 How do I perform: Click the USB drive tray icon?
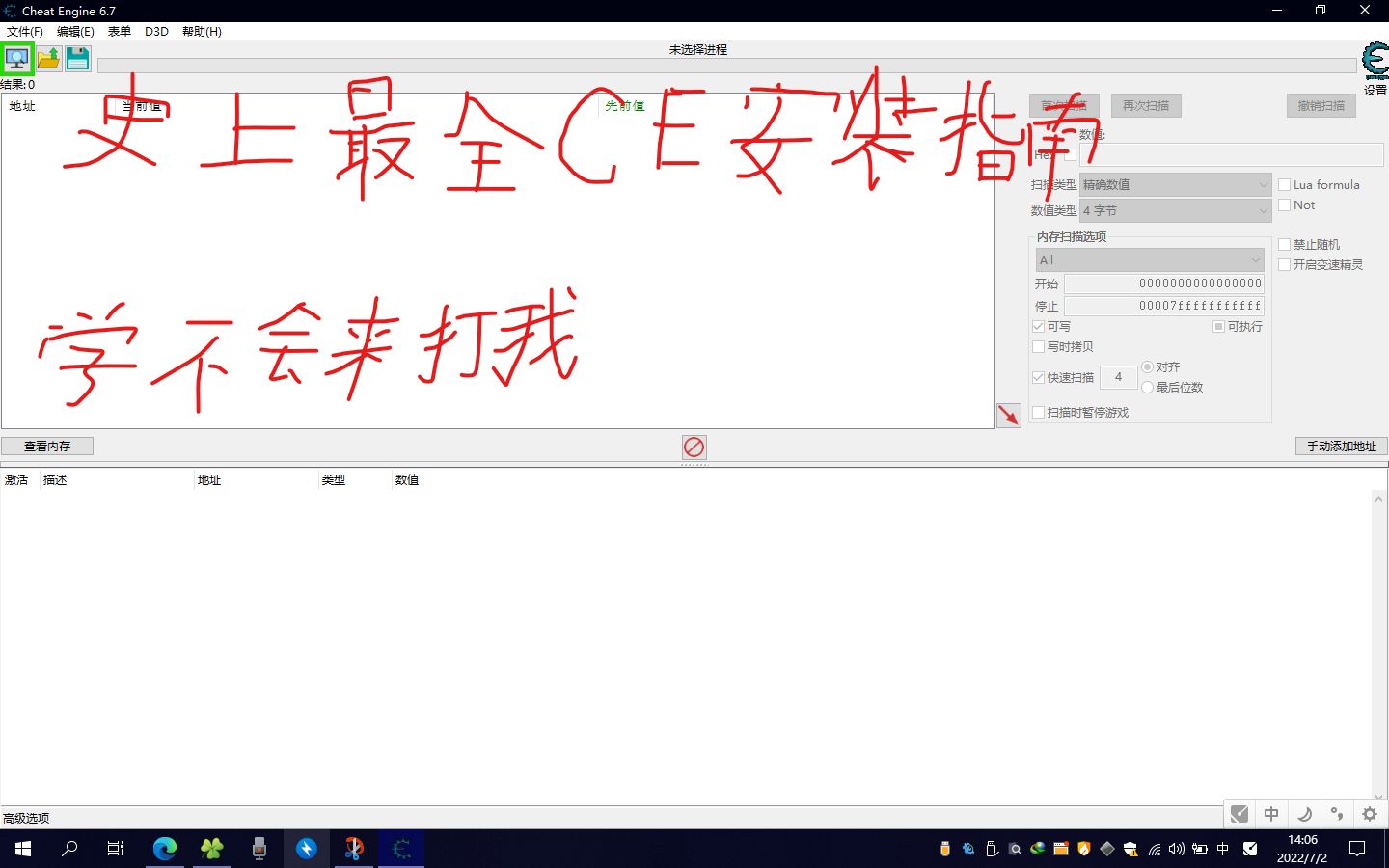[x=945, y=849]
